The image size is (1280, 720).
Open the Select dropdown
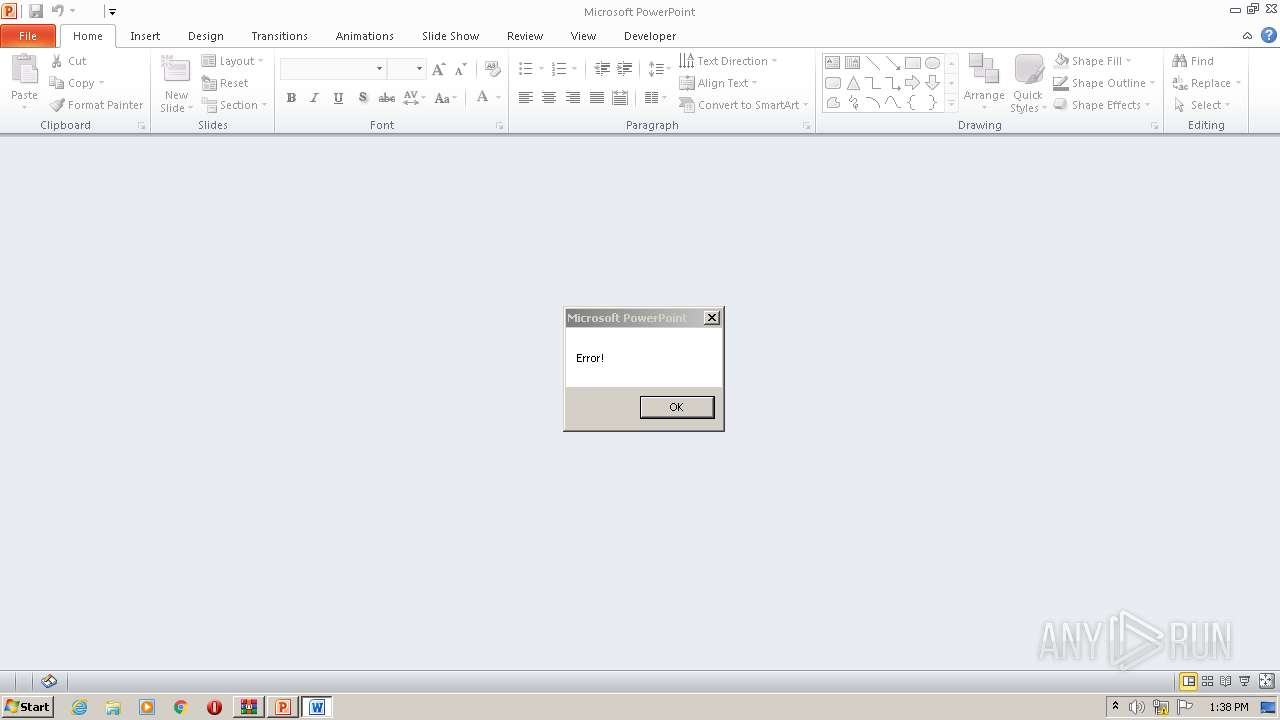[1202, 105]
